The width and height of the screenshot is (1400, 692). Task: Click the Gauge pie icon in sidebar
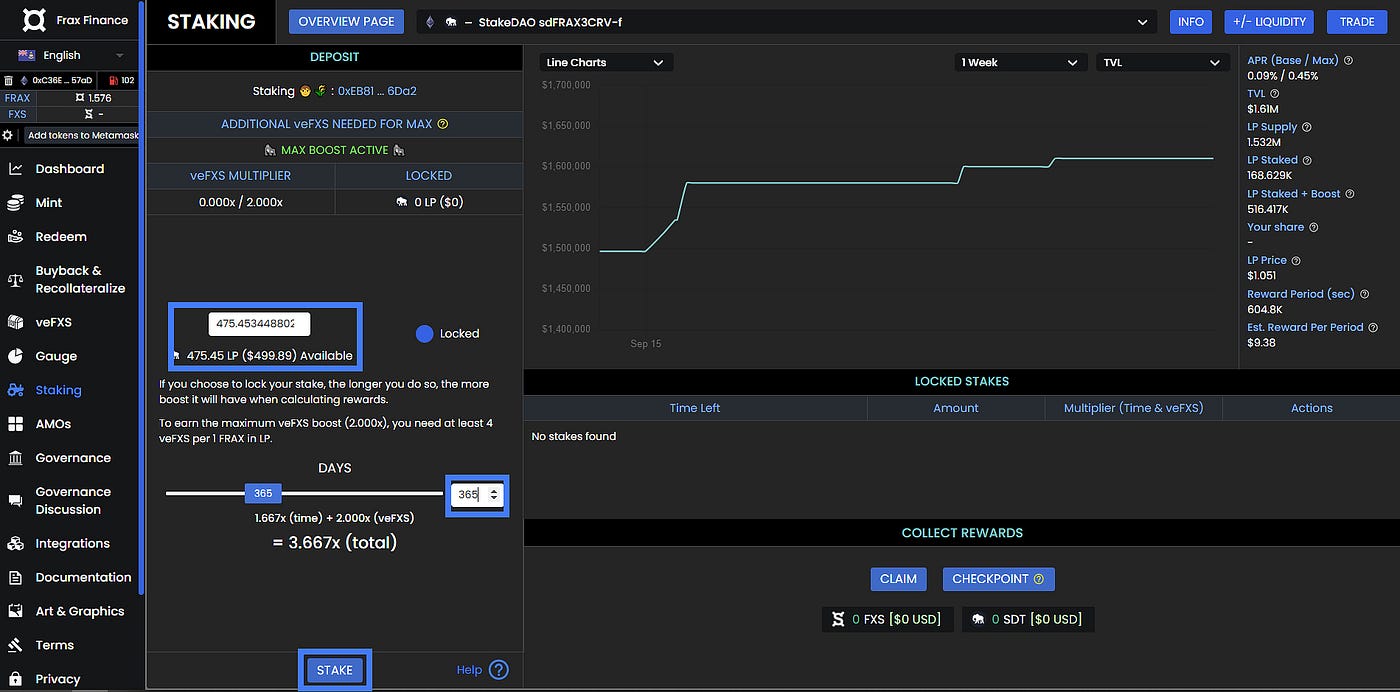click(15, 356)
